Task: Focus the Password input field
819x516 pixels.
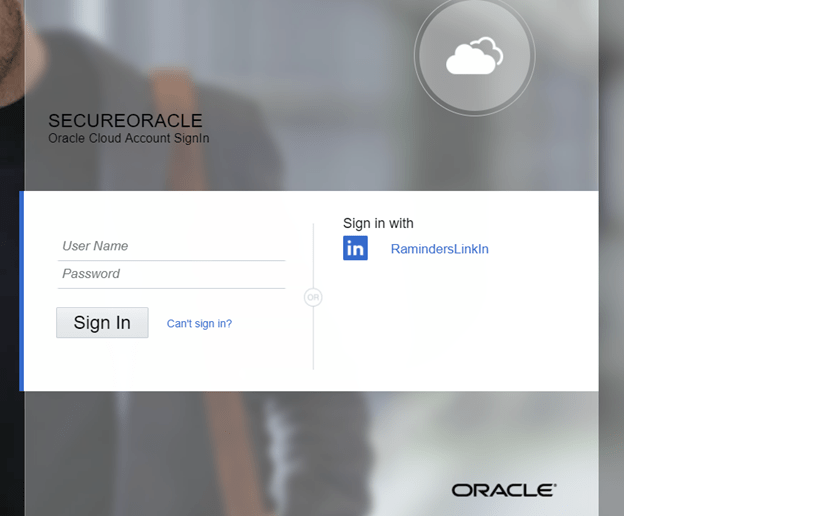Action: coord(171,274)
